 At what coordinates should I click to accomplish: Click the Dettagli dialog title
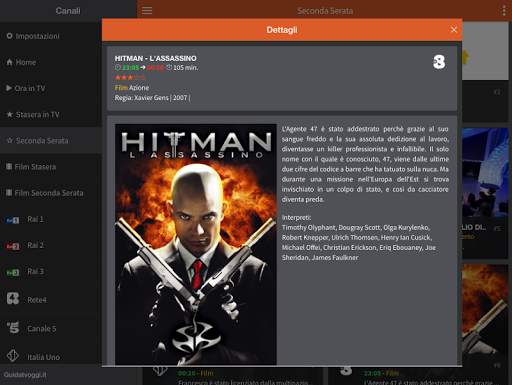coord(282,30)
